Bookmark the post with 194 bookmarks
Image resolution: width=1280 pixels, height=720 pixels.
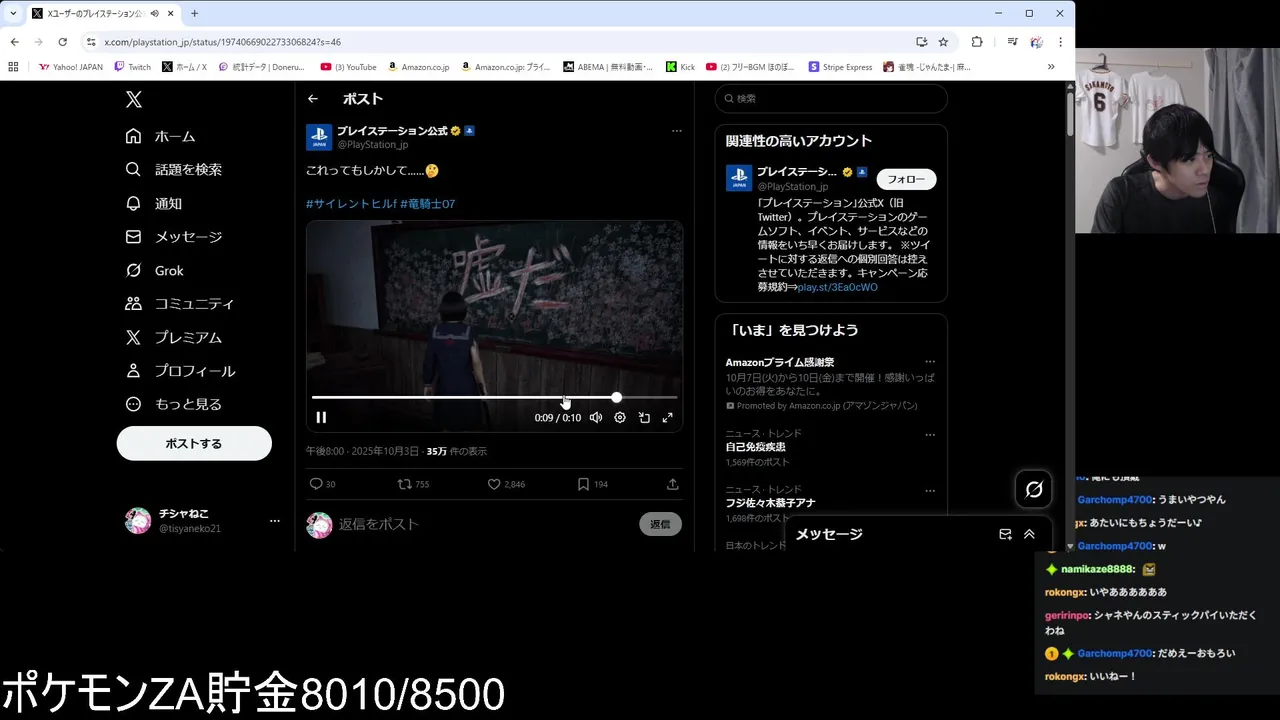coord(592,484)
